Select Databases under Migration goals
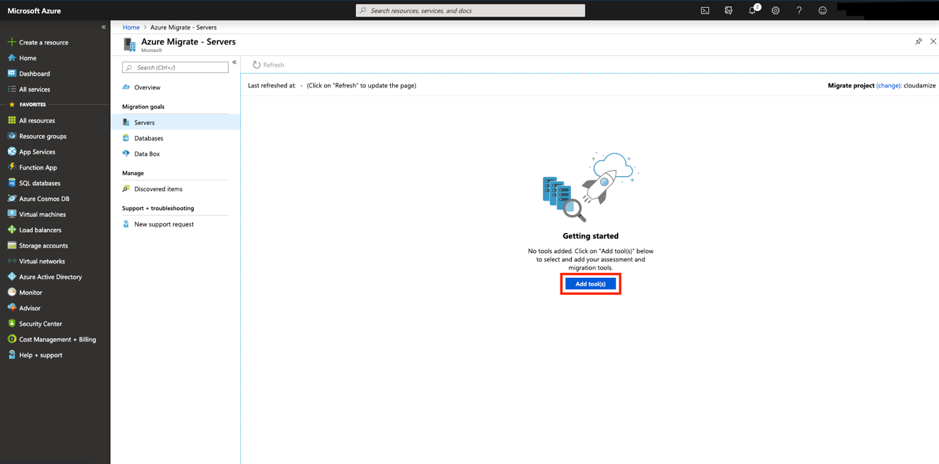Viewport: 939px width, 464px height. point(148,138)
